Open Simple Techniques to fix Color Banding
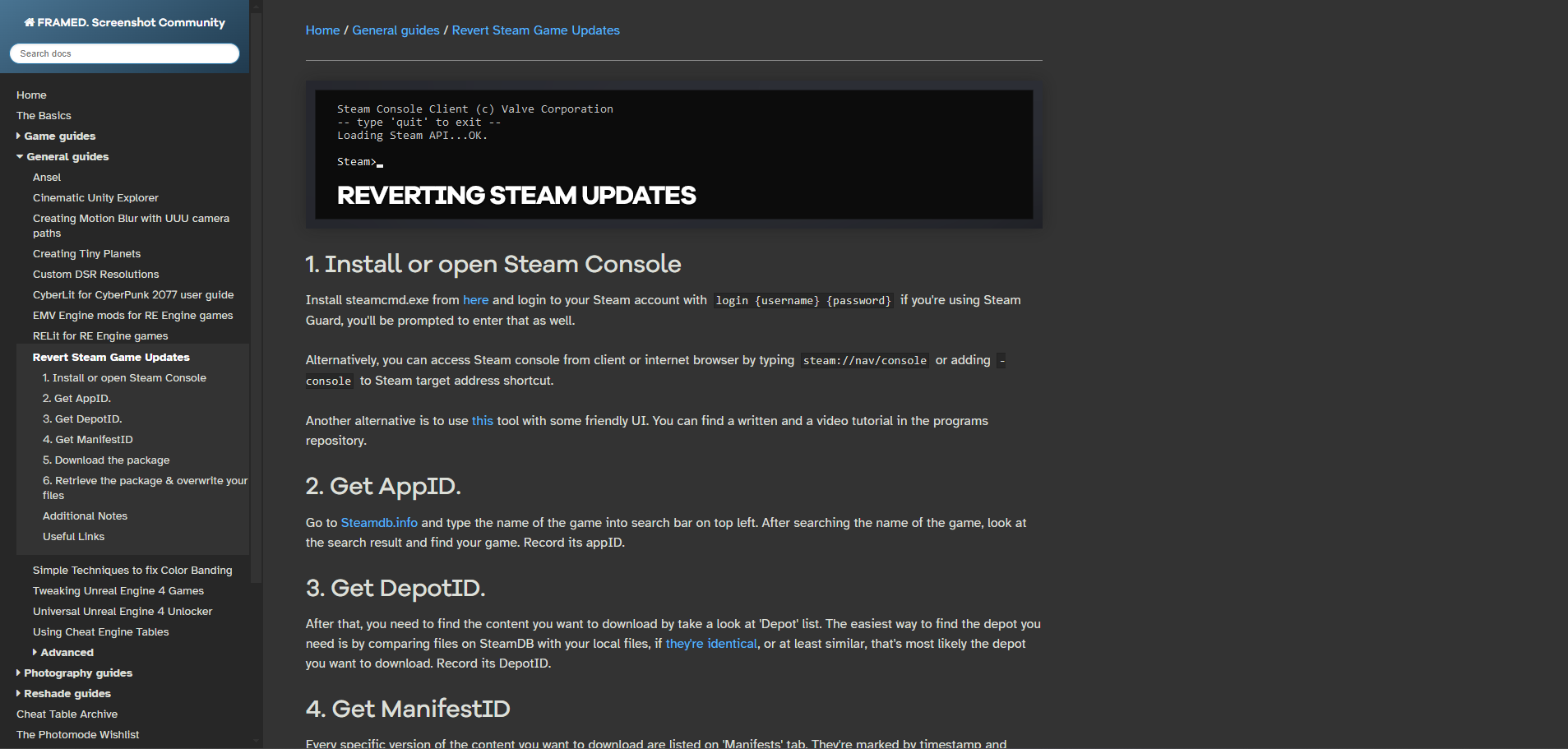1568x749 pixels. (x=132, y=571)
